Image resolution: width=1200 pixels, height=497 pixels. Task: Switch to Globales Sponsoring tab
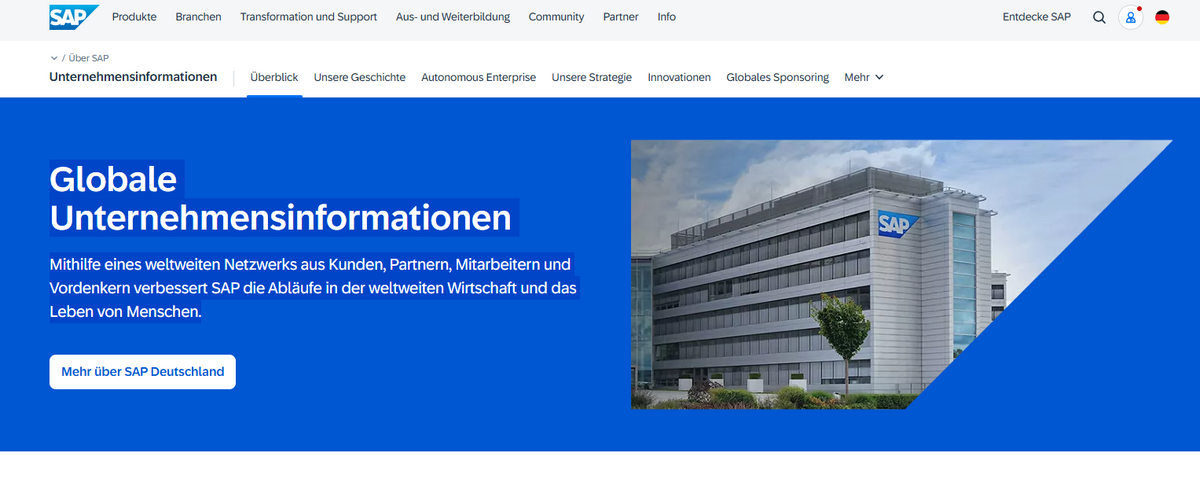[x=777, y=77]
